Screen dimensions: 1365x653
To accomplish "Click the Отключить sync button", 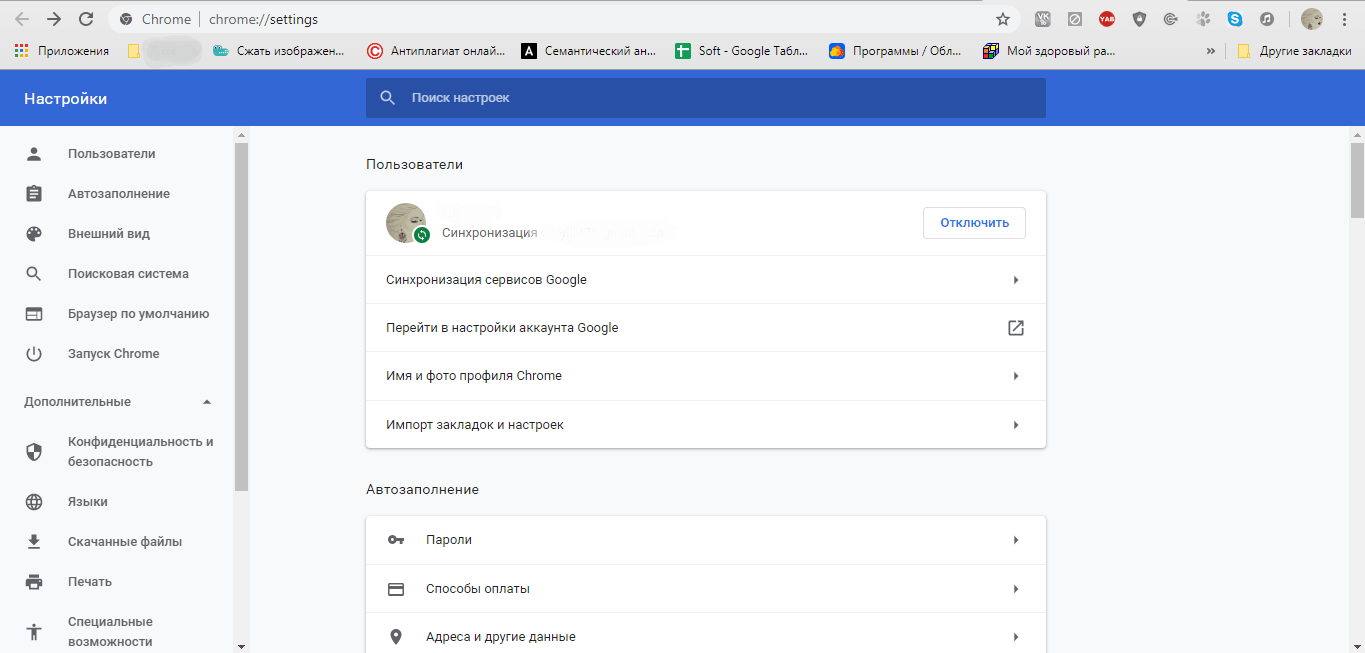I will 974,223.
